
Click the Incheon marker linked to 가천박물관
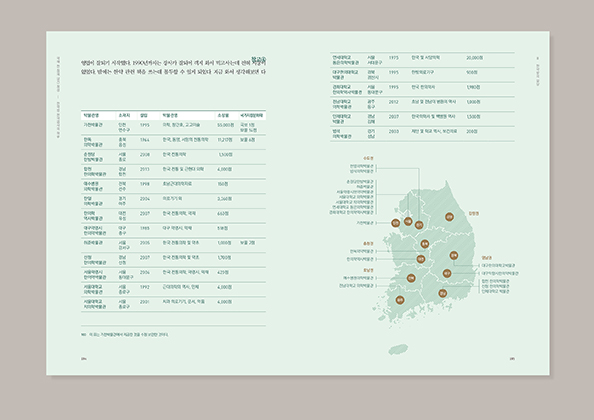395,223
